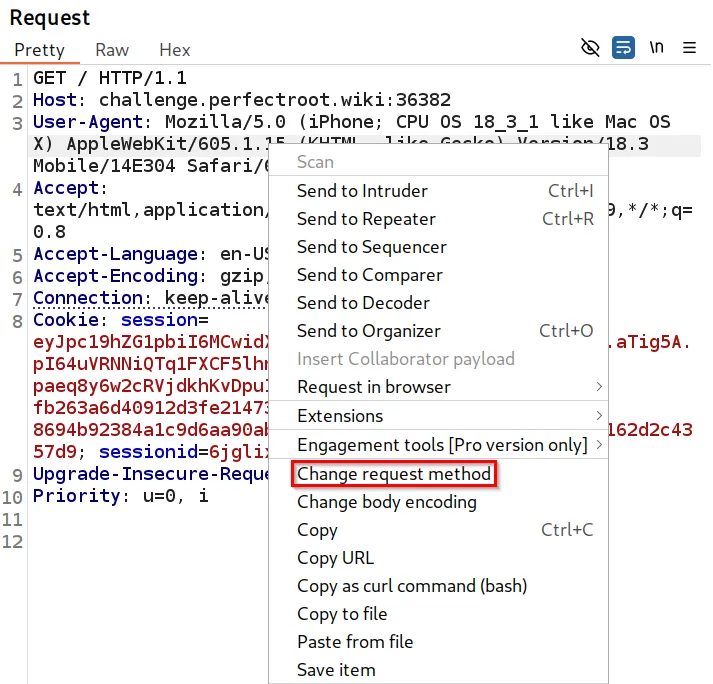The height and width of the screenshot is (684, 713).
Task: Toggle hide non-printable characters eye icon
Action: (x=591, y=47)
